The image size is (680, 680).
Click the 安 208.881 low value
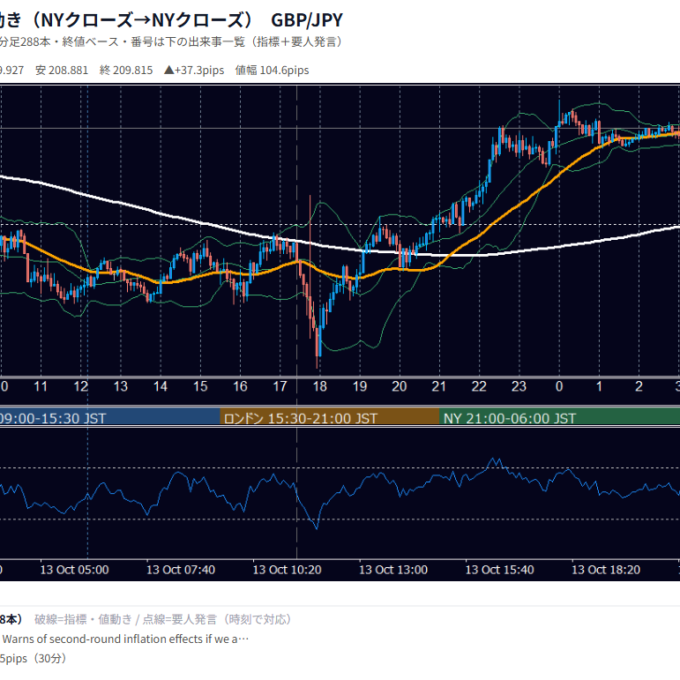[62, 70]
